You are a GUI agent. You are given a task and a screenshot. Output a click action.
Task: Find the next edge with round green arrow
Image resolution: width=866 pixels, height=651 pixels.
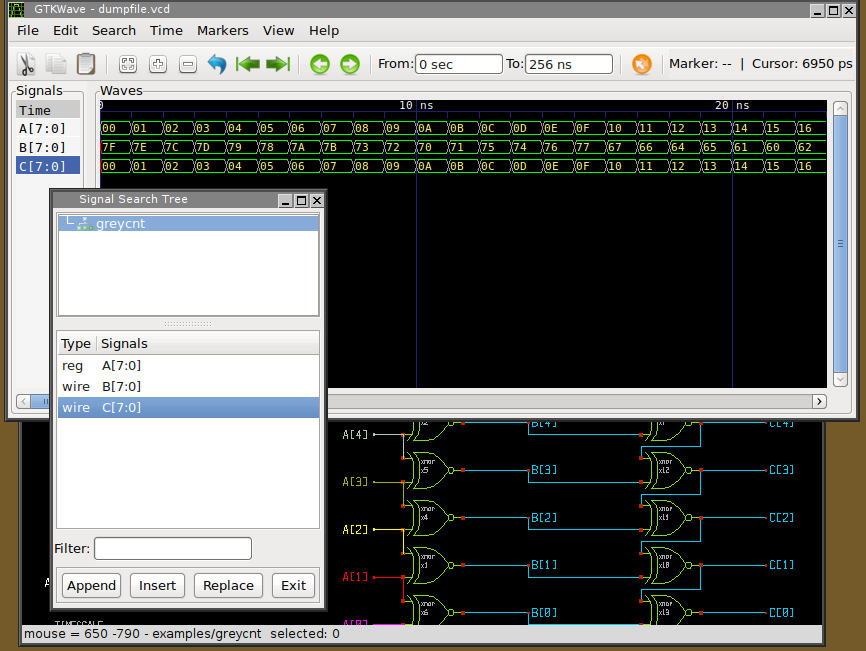[x=349, y=64]
